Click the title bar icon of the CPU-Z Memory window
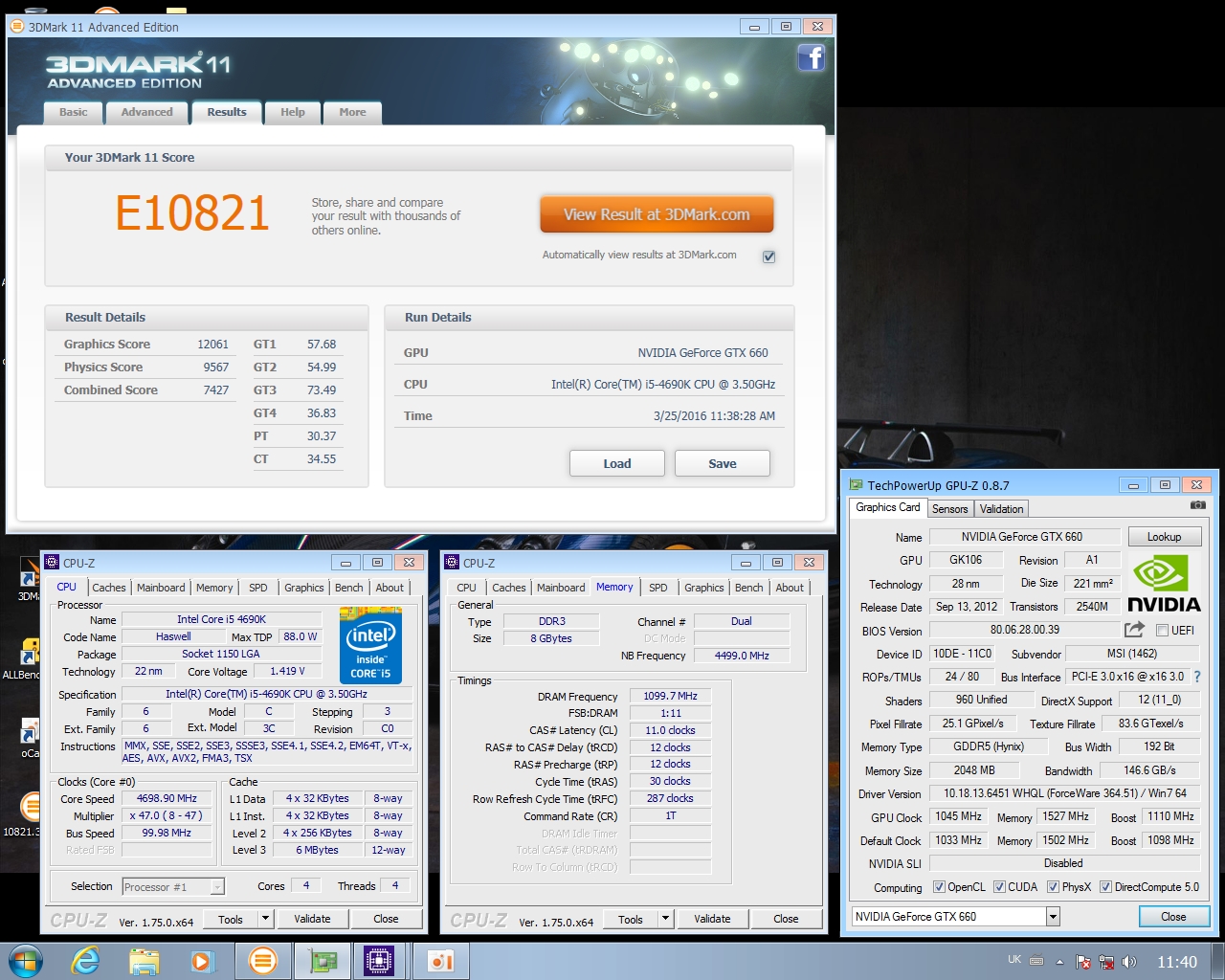 click(453, 563)
